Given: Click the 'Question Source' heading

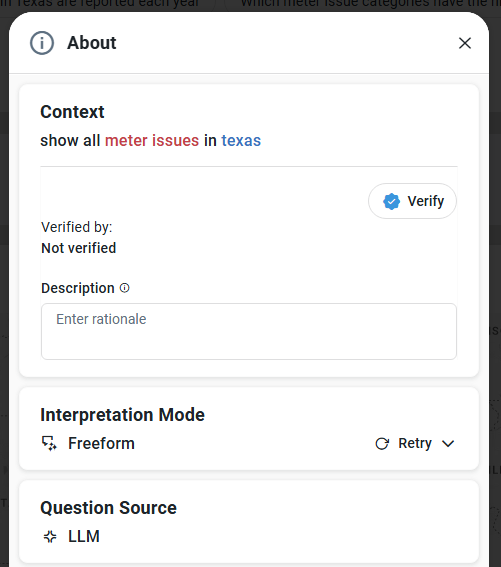Looking at the screenshot, I should 109,508.
